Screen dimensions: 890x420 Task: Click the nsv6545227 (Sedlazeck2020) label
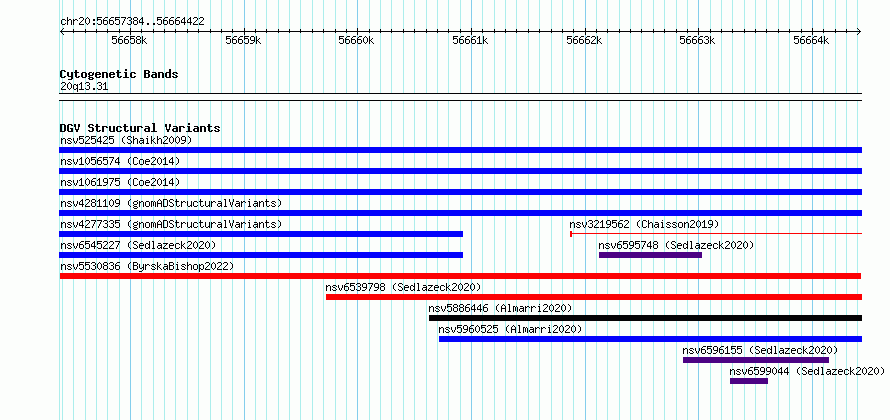(x=138, y=245)
